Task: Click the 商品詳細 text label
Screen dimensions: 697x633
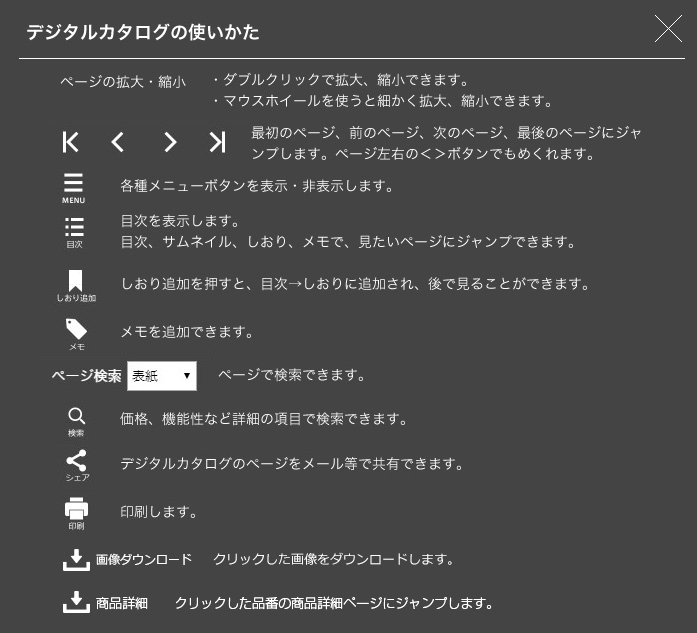Action: [x=122, y=603]
